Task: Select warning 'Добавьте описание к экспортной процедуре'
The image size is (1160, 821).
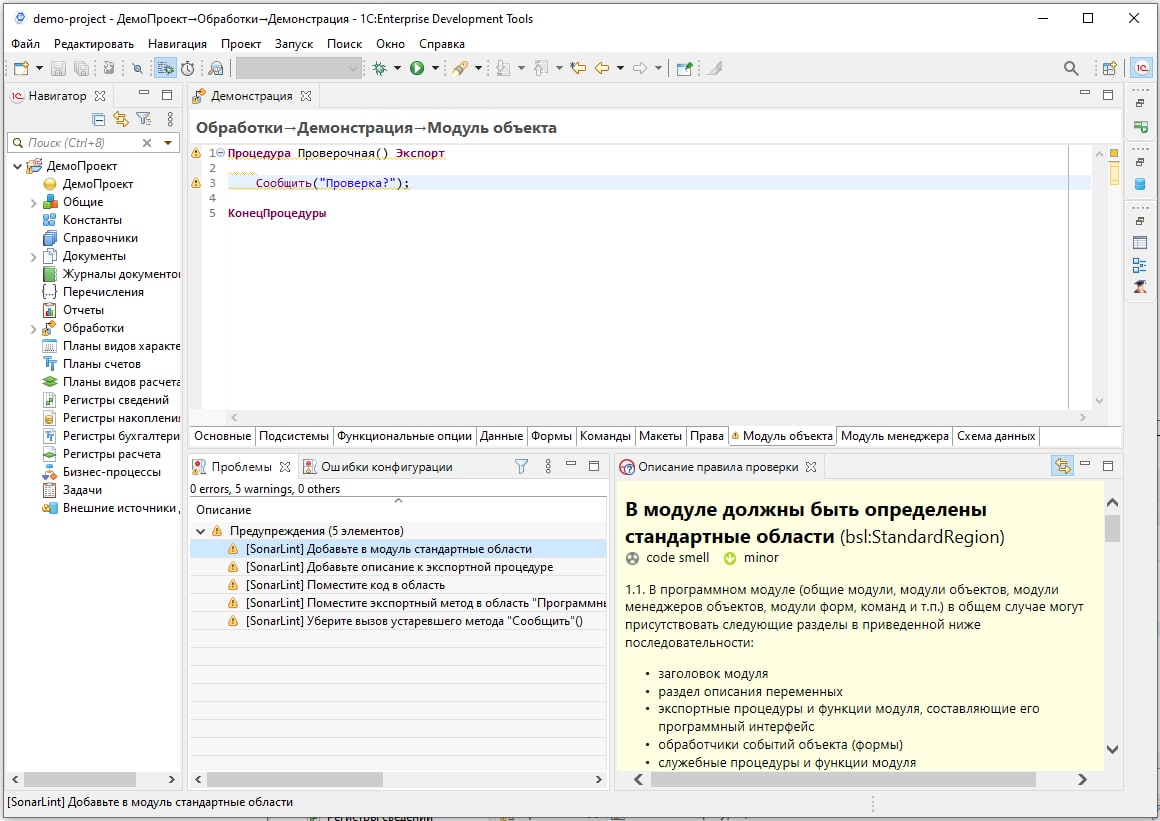Action: [399, 567]
